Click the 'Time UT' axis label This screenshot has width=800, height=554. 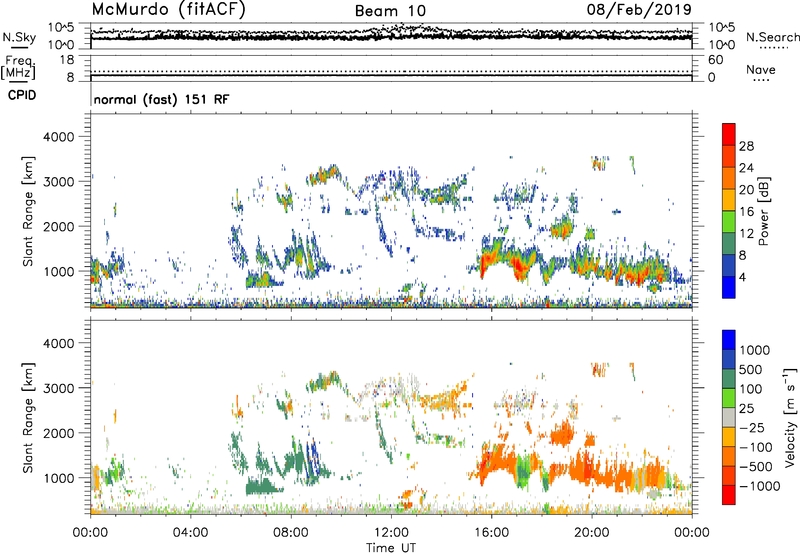click(391, 548)
